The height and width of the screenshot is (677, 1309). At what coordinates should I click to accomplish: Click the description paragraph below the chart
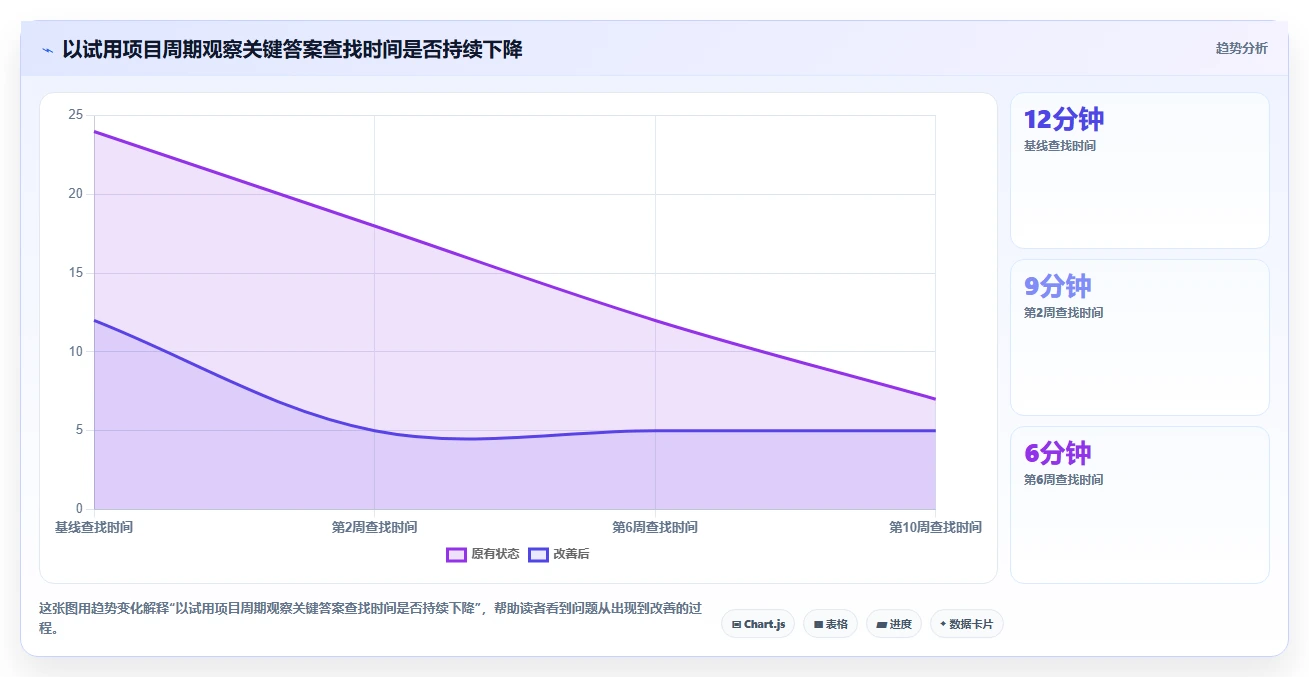coord(370,619)
